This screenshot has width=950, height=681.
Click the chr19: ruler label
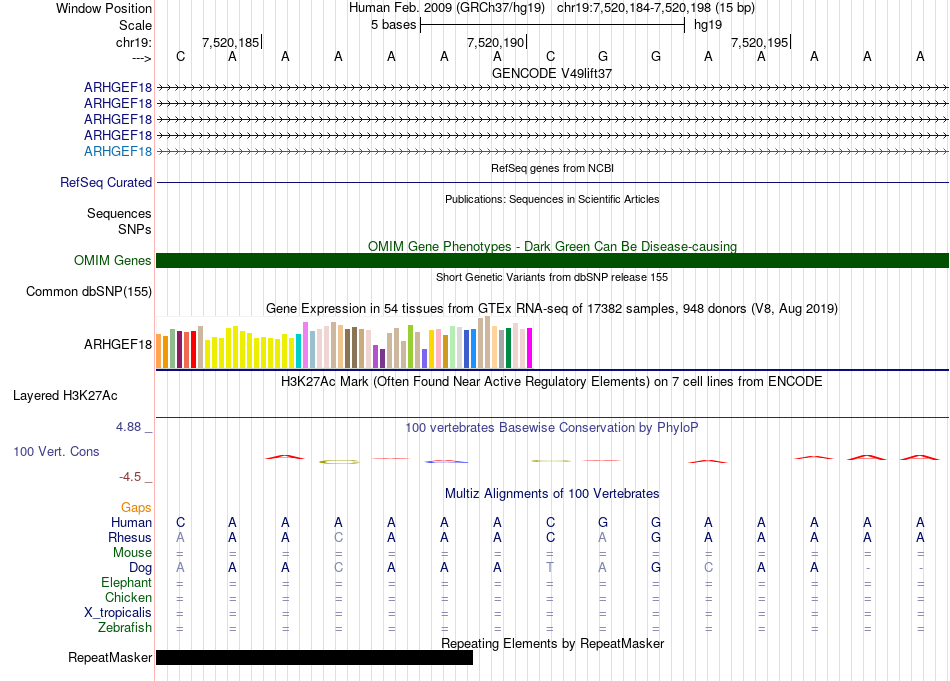[x=133, y=42]
